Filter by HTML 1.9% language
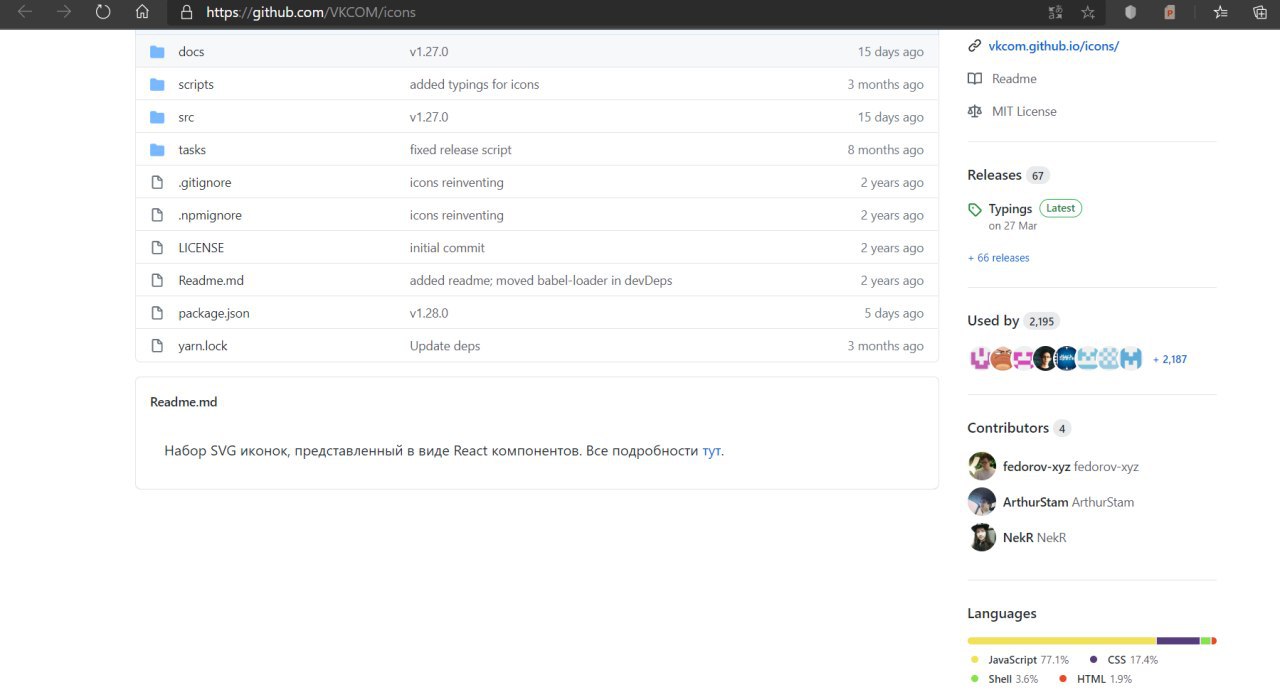This screenshot has height=697, width=1280. click(x=1096, y=679)
